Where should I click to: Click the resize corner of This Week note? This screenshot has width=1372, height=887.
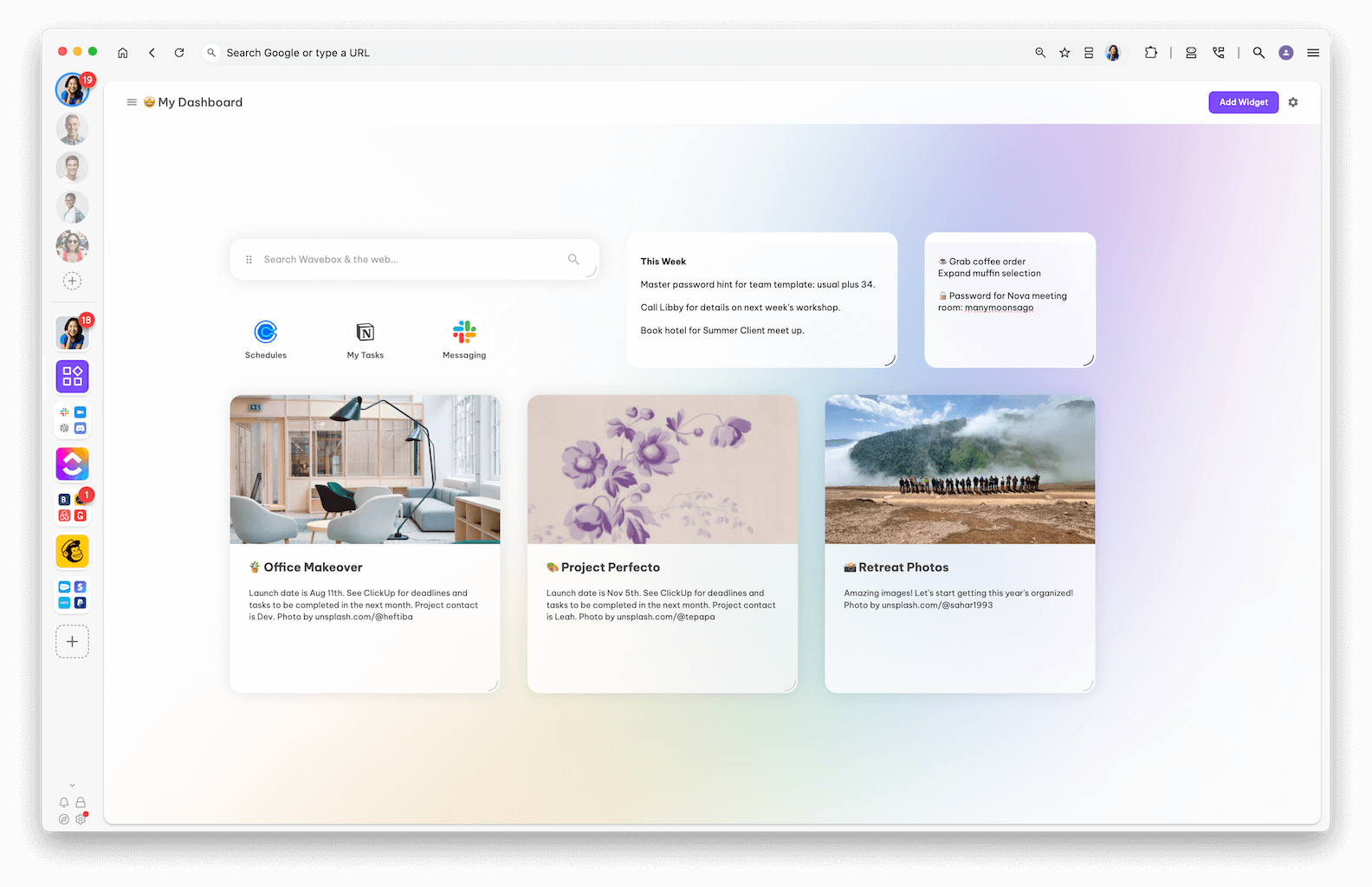(x=890, y=360)
